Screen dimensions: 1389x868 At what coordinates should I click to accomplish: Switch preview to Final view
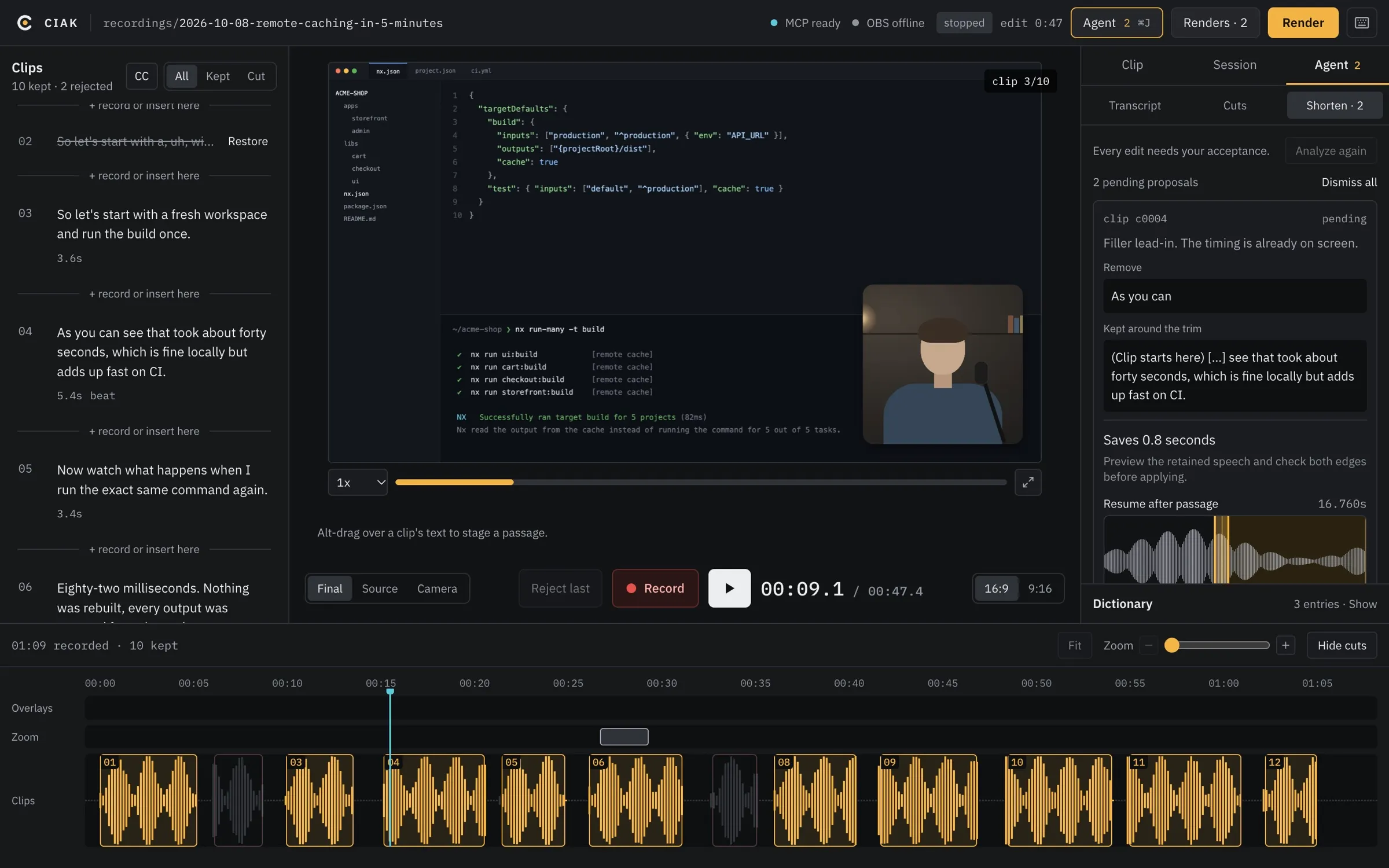tap(329, 588)
